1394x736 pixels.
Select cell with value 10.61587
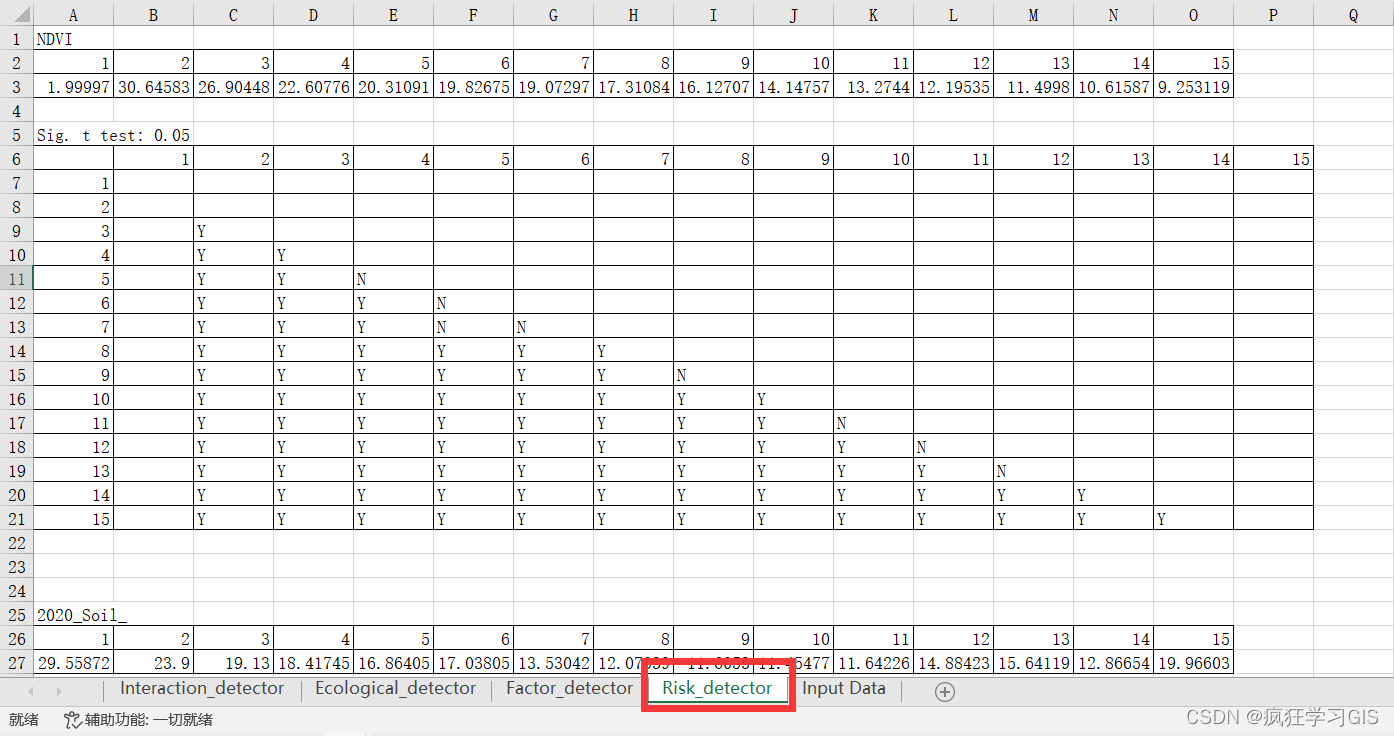tap(1114, 87)
